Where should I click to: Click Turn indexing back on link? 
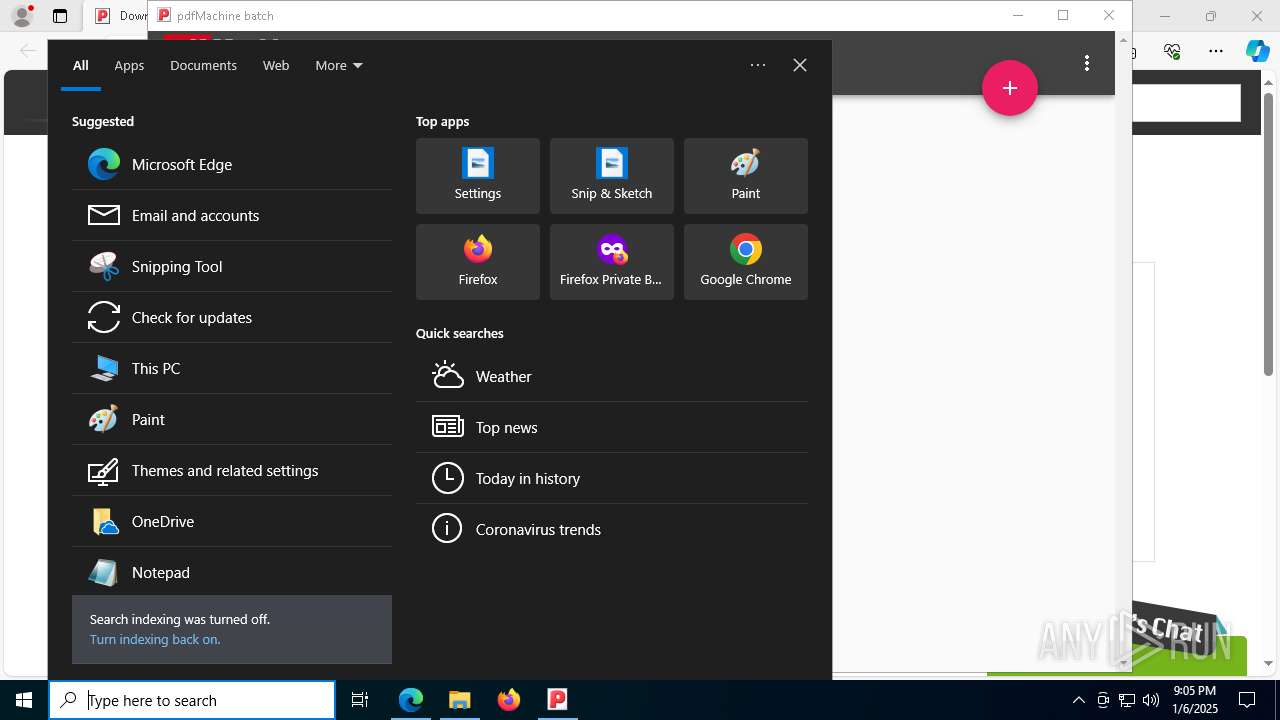coord(155,639)
